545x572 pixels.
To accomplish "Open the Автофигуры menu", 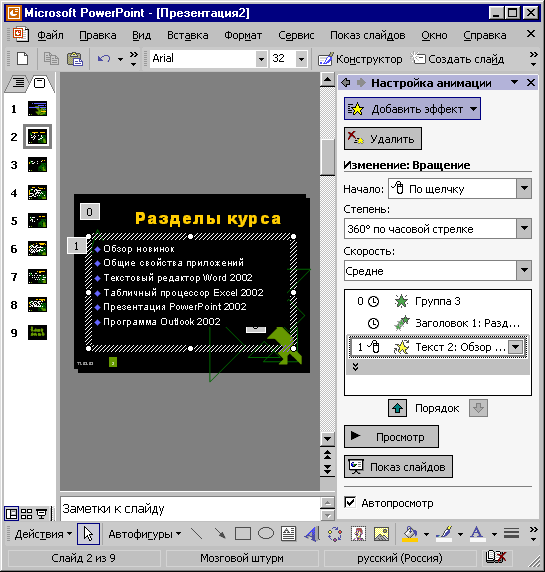I will click(144, 534).
